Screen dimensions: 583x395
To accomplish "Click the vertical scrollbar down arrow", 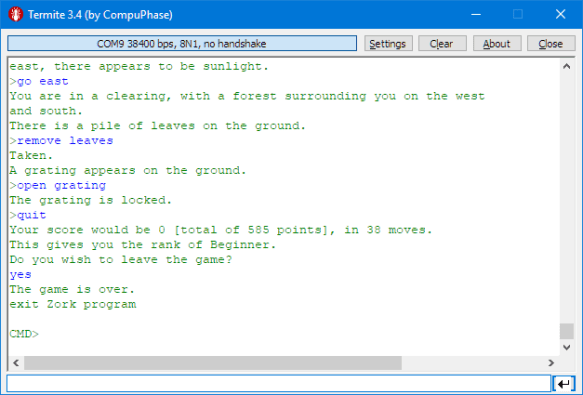I will pyautogui.click(x=567, y=347).
